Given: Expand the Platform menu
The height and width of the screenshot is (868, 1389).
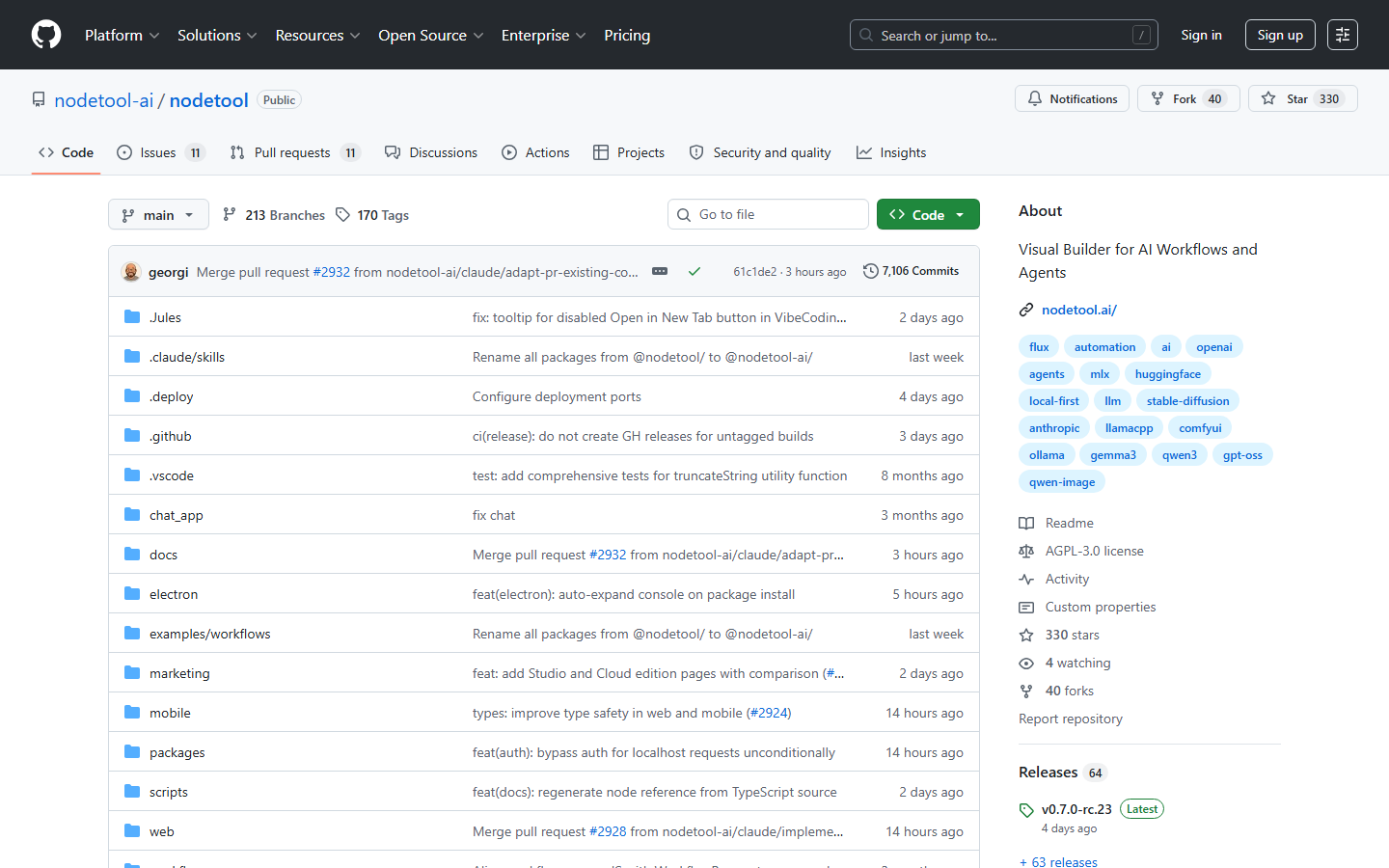Looking at the screenshot, I should 123,35.
